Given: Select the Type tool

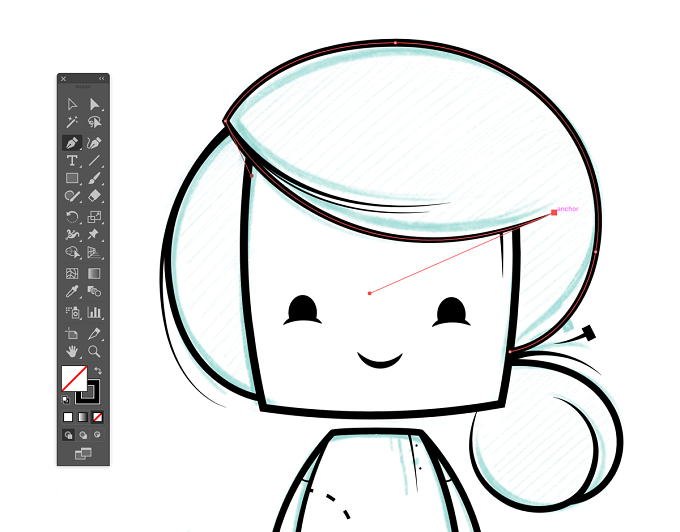Looking at the screenshot, I should tap(72, 160).
